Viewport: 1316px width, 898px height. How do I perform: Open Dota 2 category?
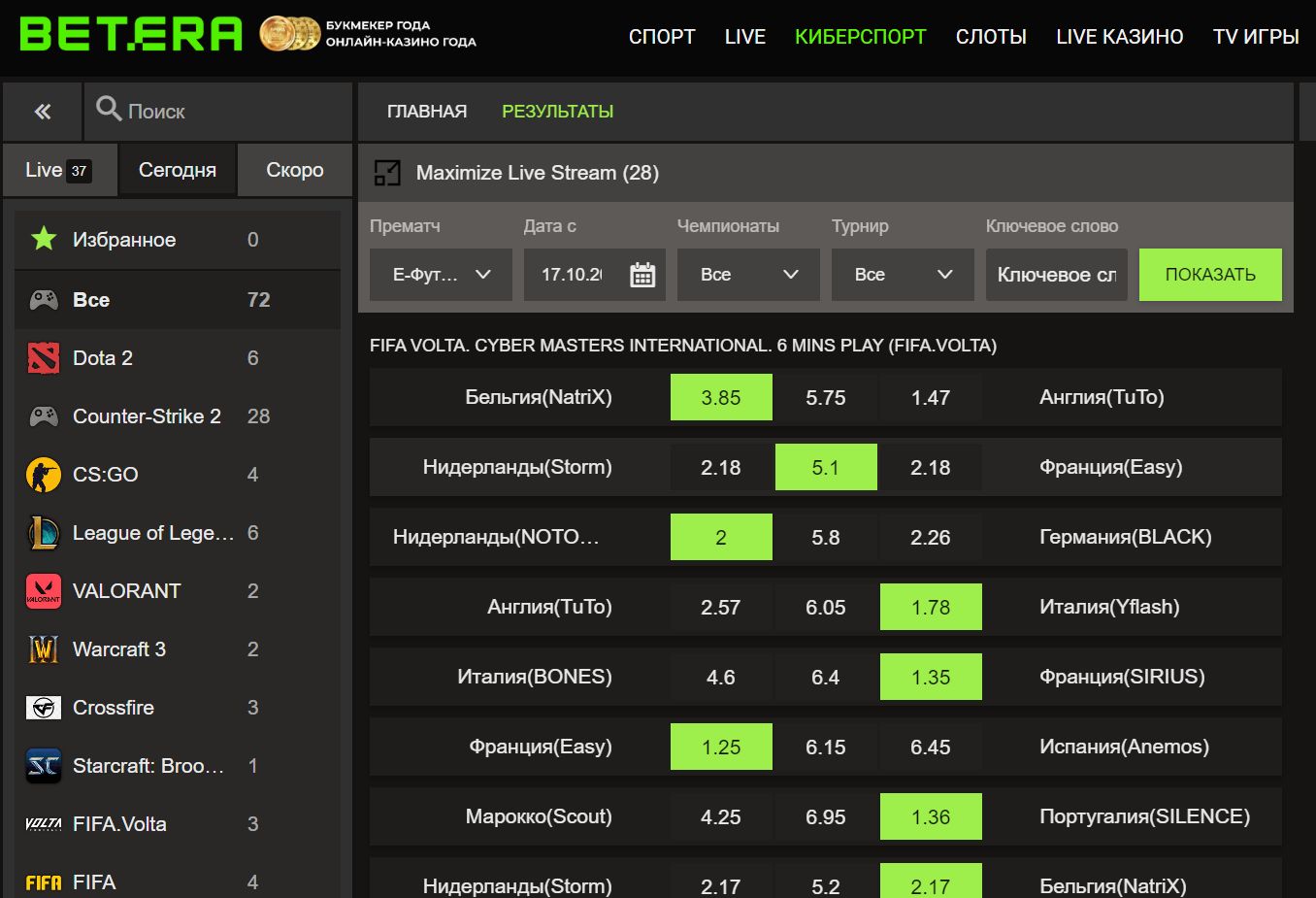click(178, 358)
